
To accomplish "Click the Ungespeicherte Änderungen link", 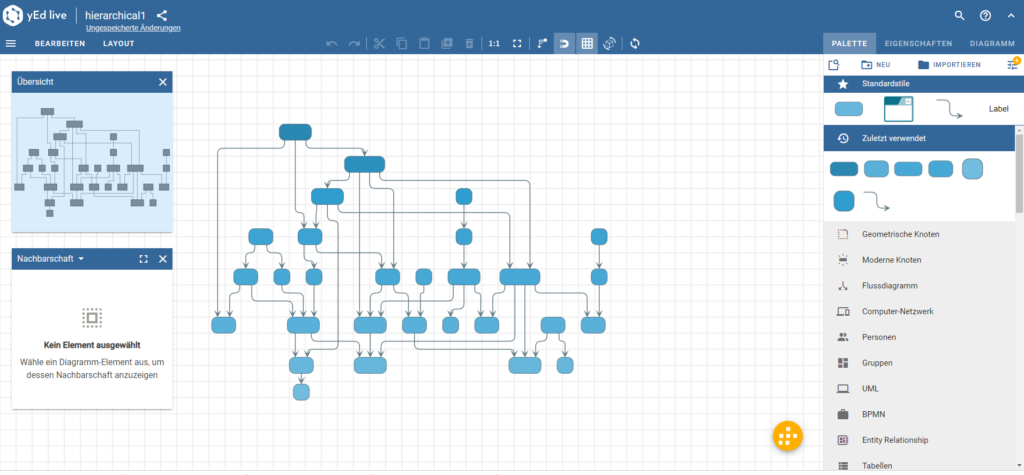I will tap(133, 28).
